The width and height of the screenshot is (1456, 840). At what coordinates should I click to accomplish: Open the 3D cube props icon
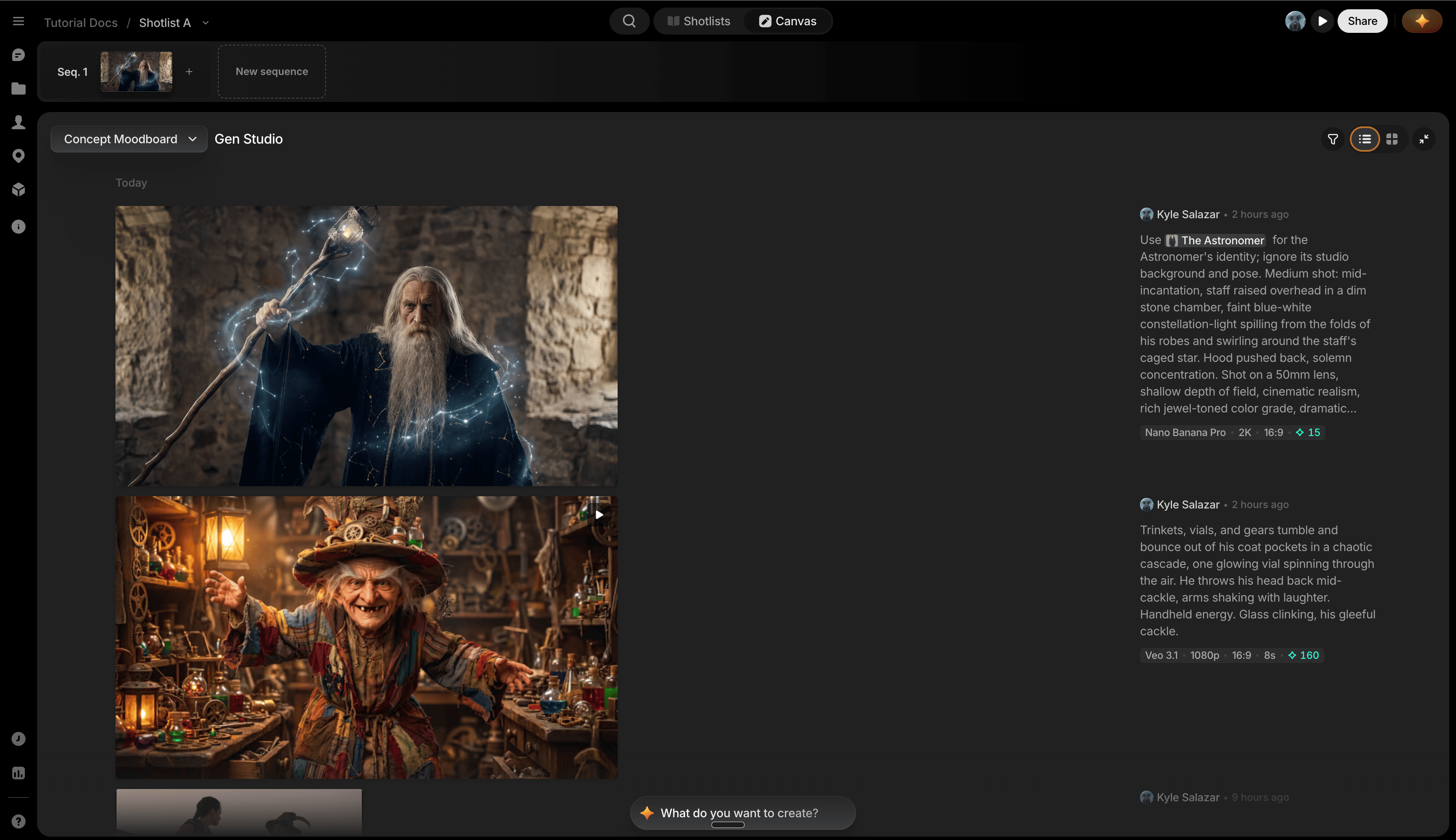(x=19, y=189)
